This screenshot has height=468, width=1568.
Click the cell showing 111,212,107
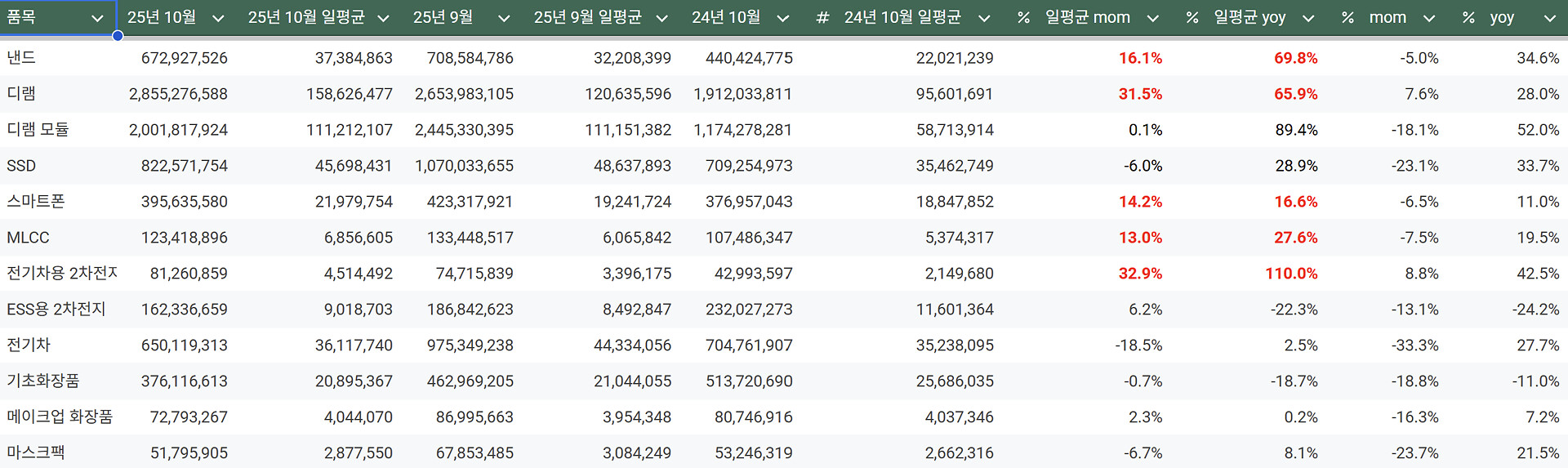click(x=350, y=130)
